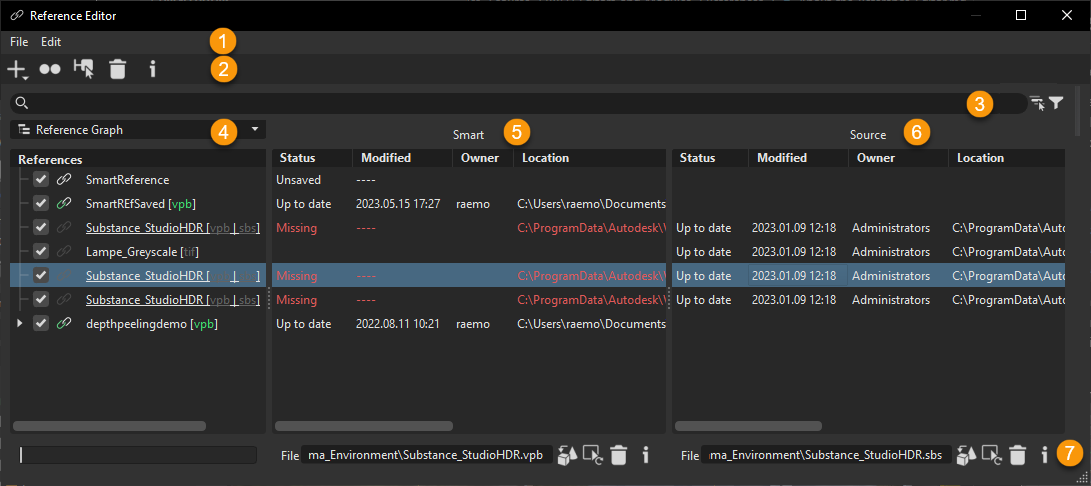Click the 'Unsaved' status cell
The width and height of the screenshot is (1091, 486).
[298, 180]
